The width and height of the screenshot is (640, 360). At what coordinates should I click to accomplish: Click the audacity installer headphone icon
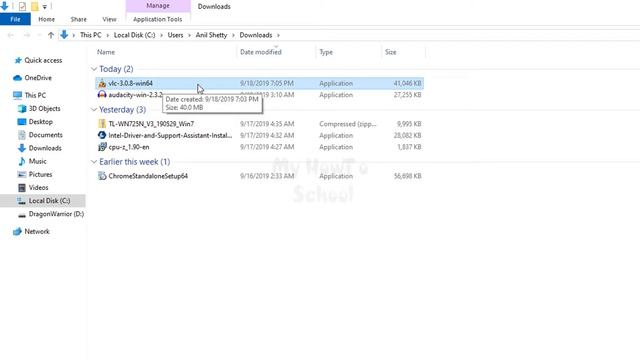[x=102, y=95]
